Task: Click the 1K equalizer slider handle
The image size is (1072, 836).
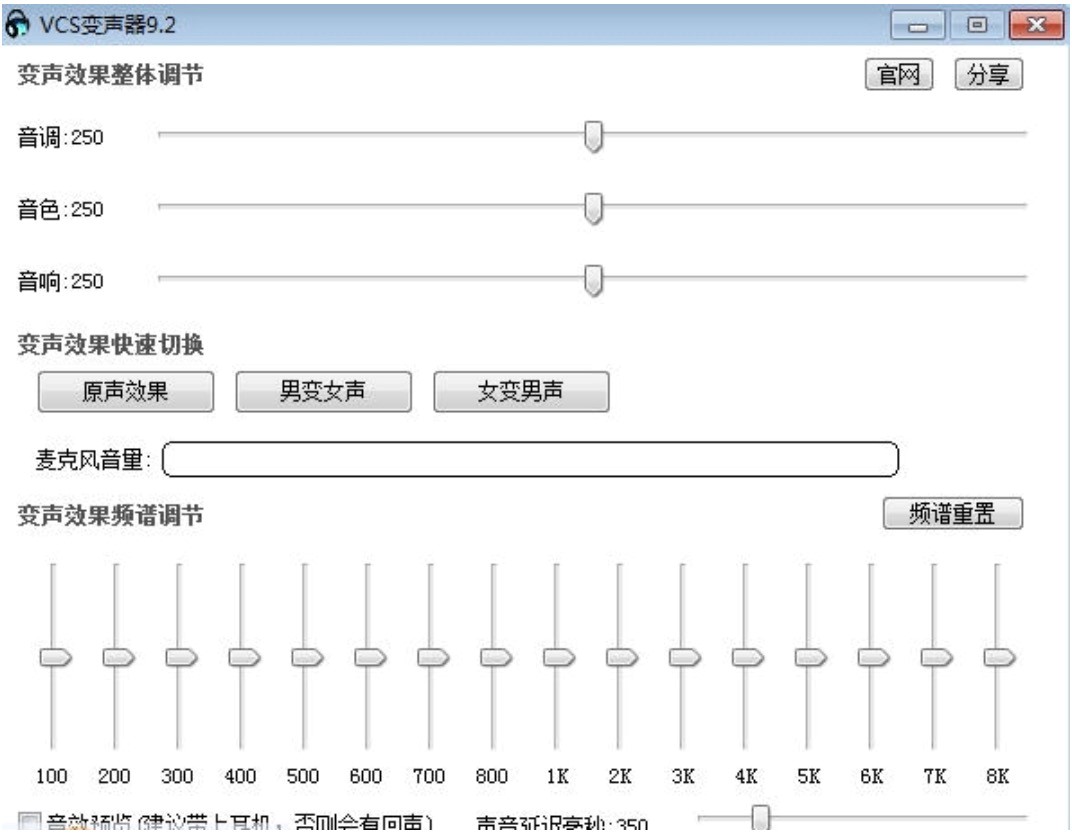Action: 559,657
